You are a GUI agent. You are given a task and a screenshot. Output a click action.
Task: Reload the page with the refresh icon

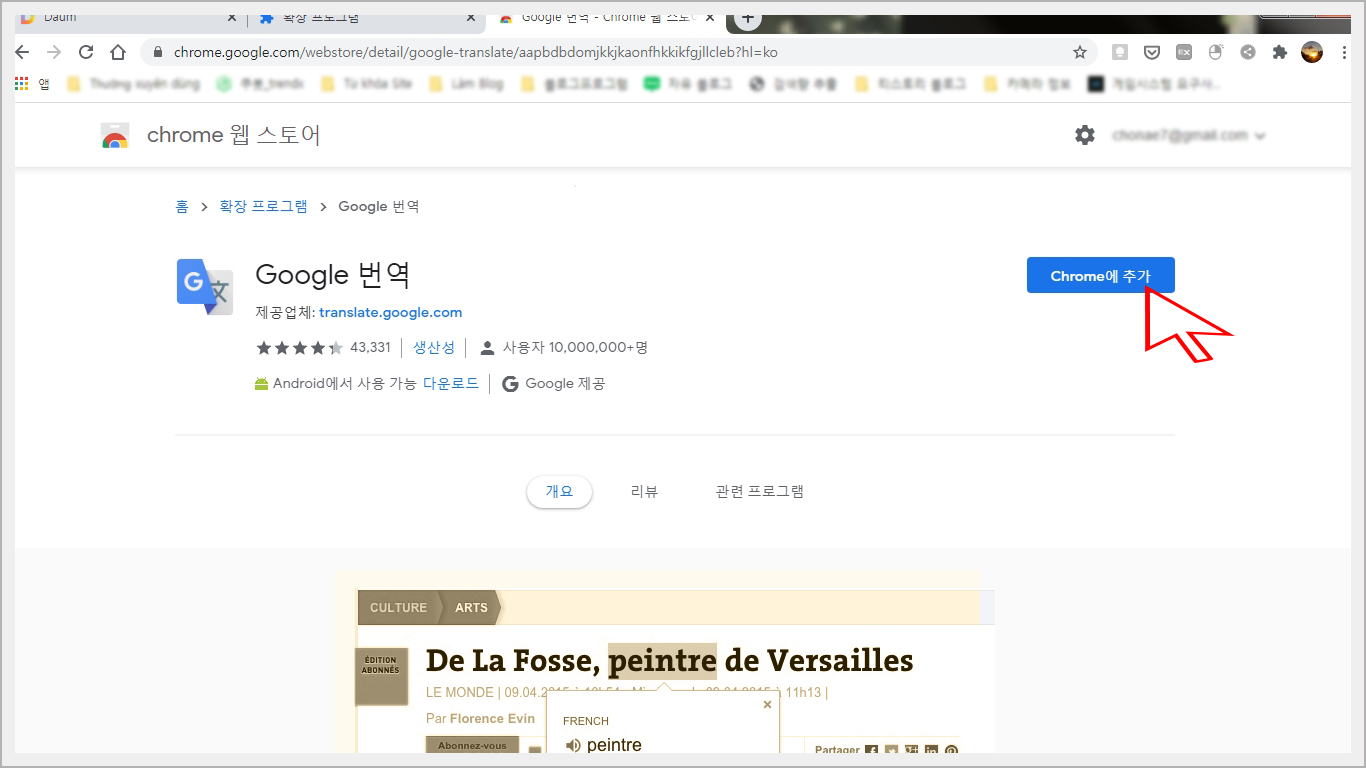click(x=86, y=52)
